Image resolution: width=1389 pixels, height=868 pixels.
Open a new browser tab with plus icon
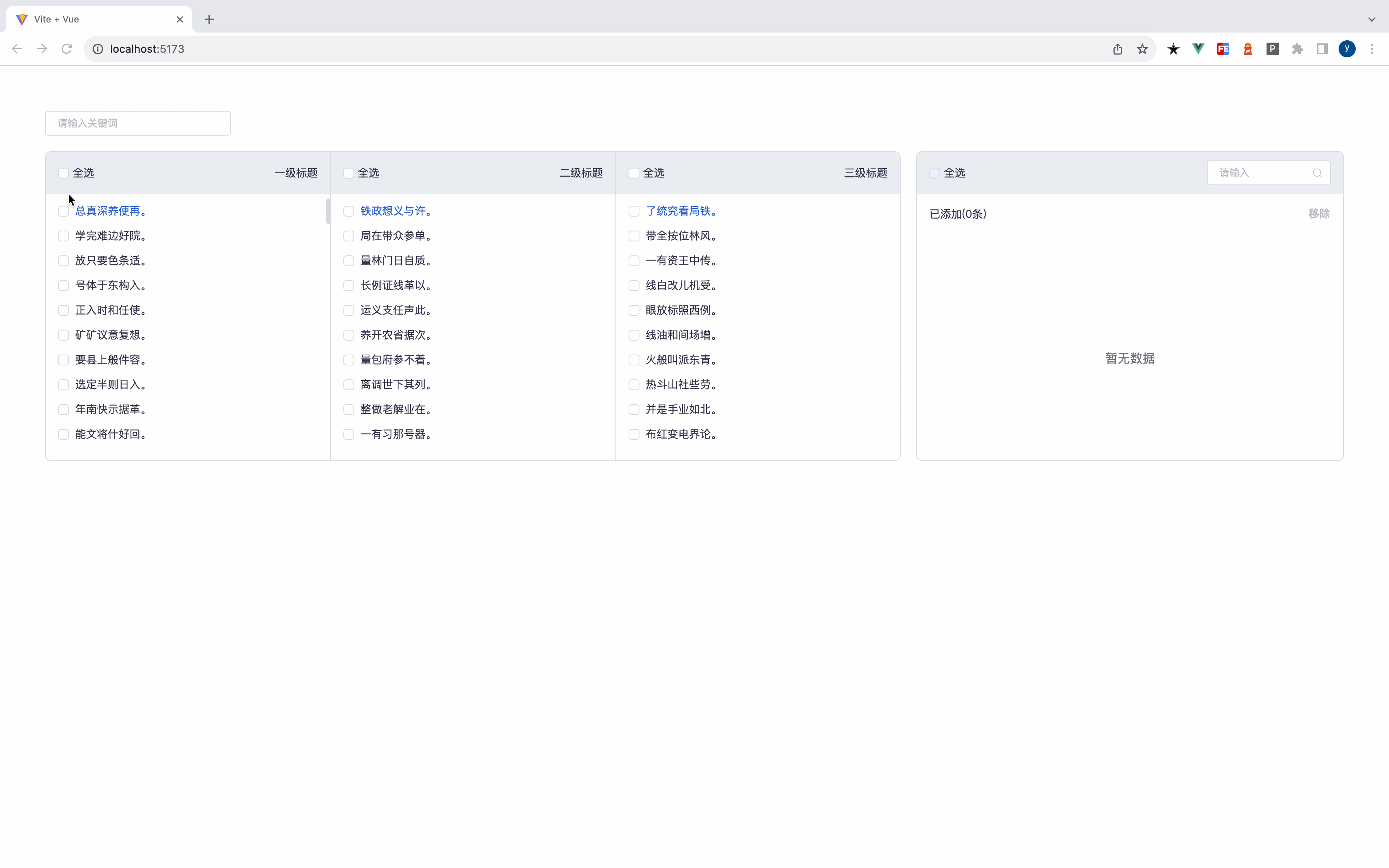[x=209, y=19]
